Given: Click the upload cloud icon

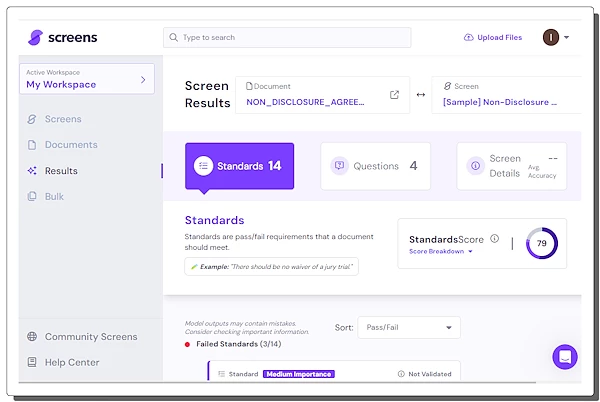Looking at the screenshot, I should click(x=468, y=37).
